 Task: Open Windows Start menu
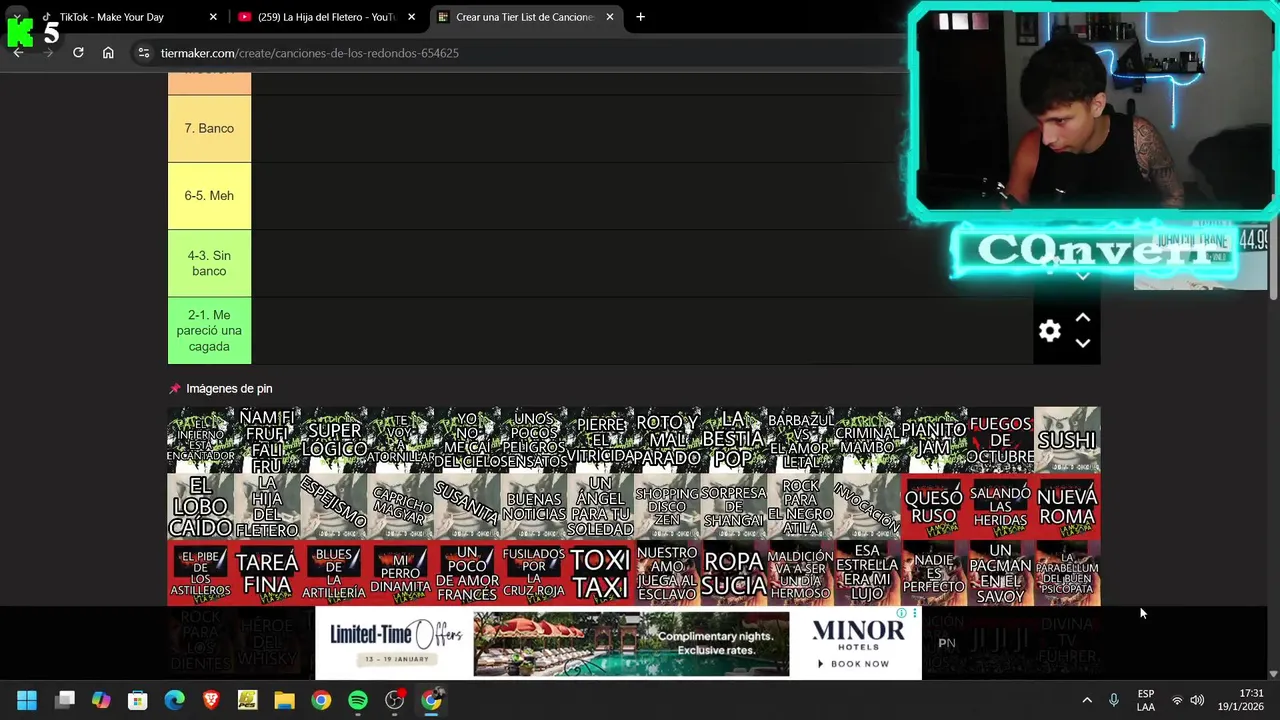point(27,701)
